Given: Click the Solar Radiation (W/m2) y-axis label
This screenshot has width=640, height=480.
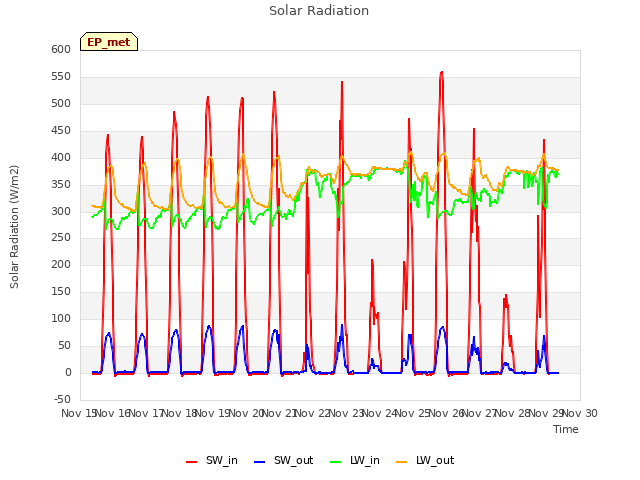Looking at the screenshot, I should (x=14, y=227).
